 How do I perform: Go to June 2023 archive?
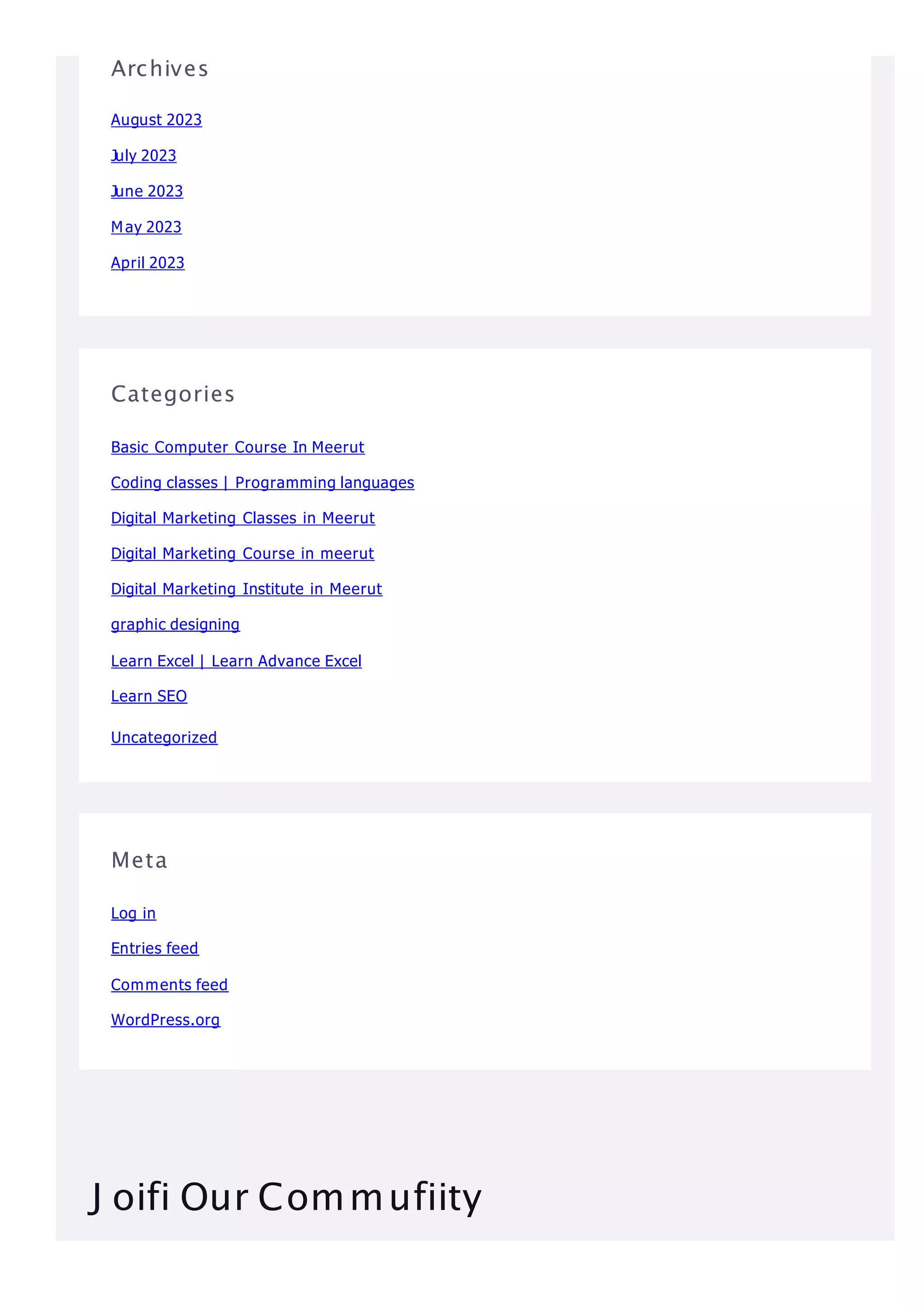pos(147,191)
